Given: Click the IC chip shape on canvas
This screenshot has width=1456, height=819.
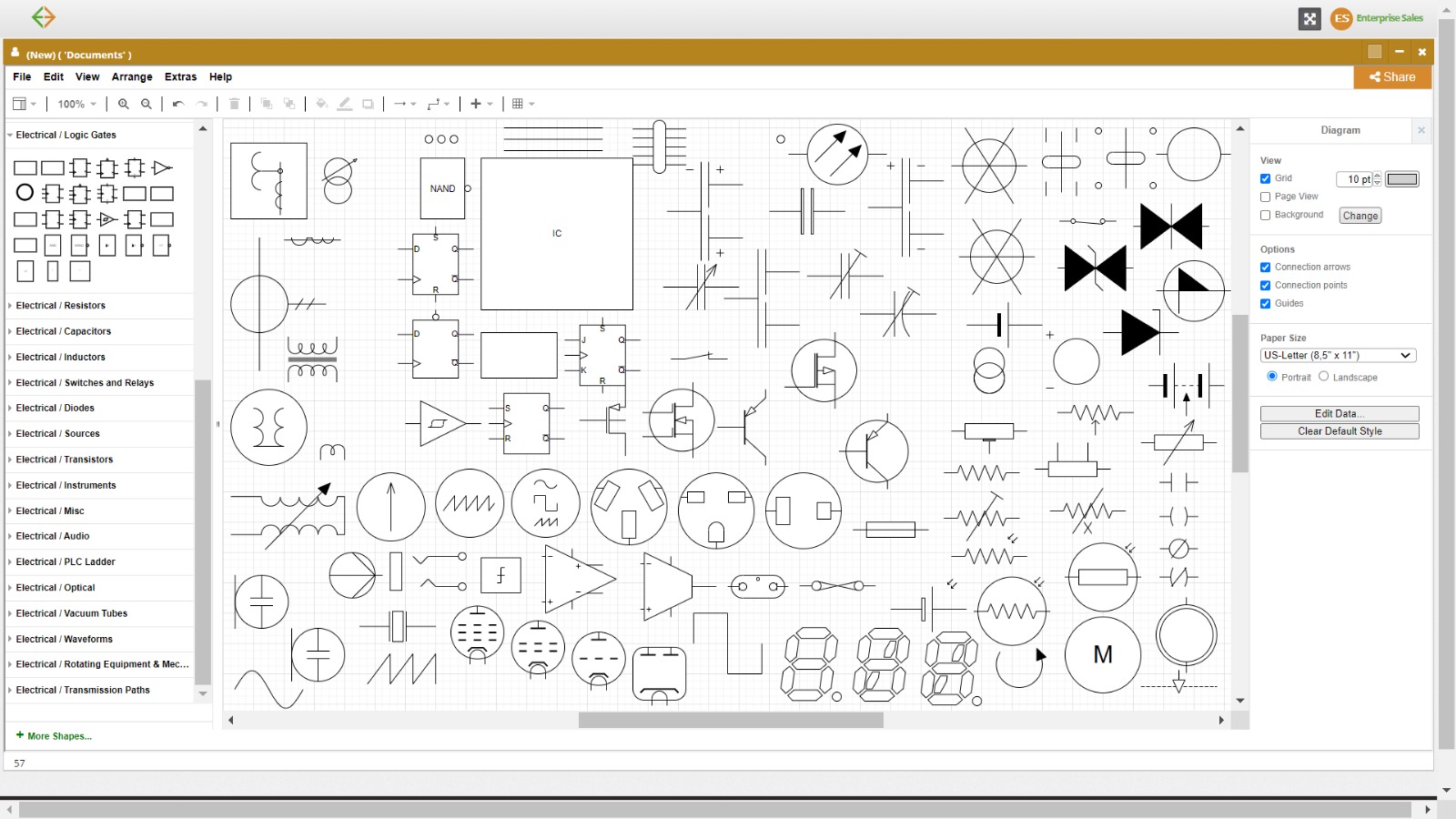Looking at the screenshot, I should click(x=557, y=234).
